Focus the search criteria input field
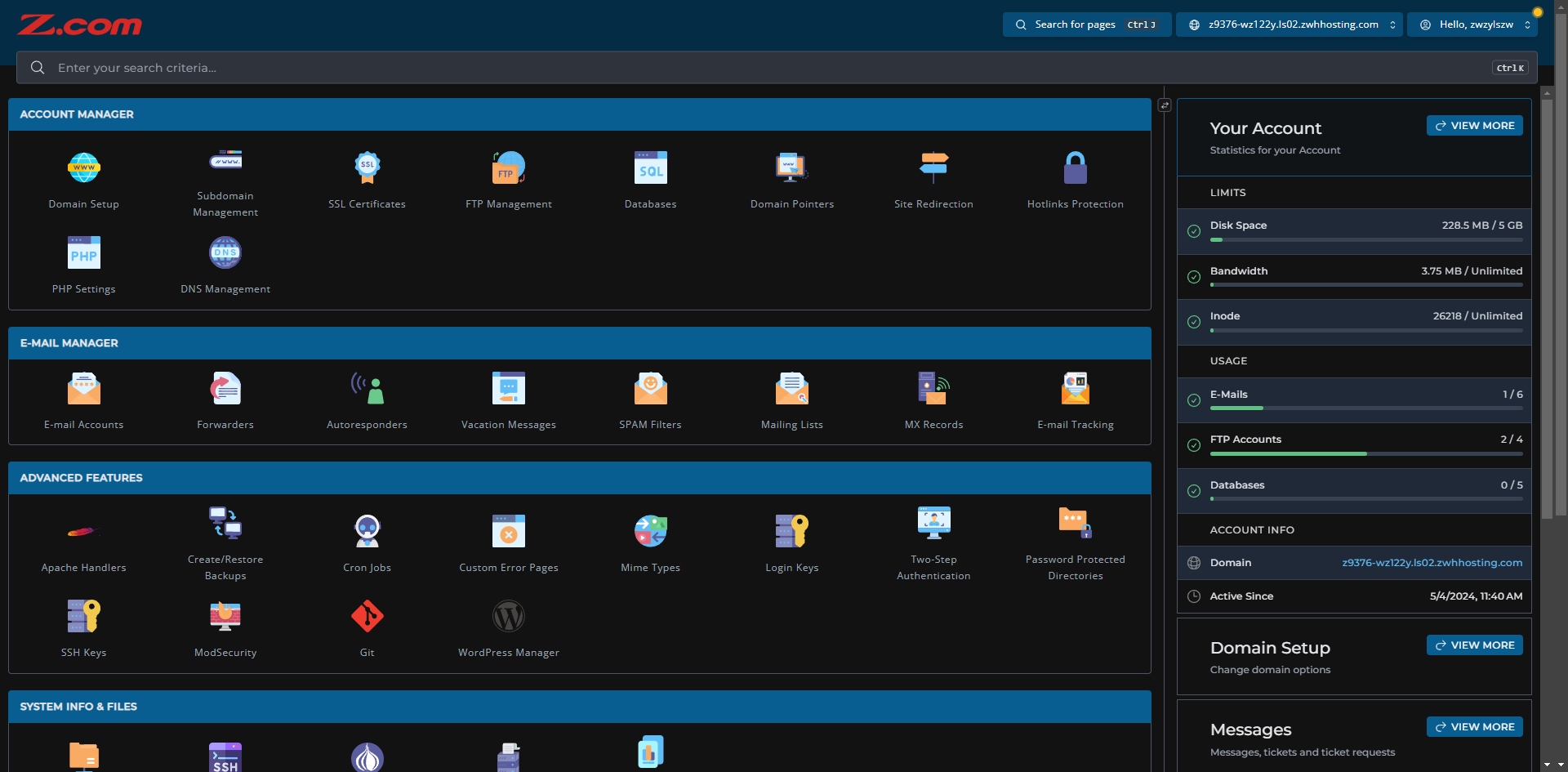 [x=777, y=68]
